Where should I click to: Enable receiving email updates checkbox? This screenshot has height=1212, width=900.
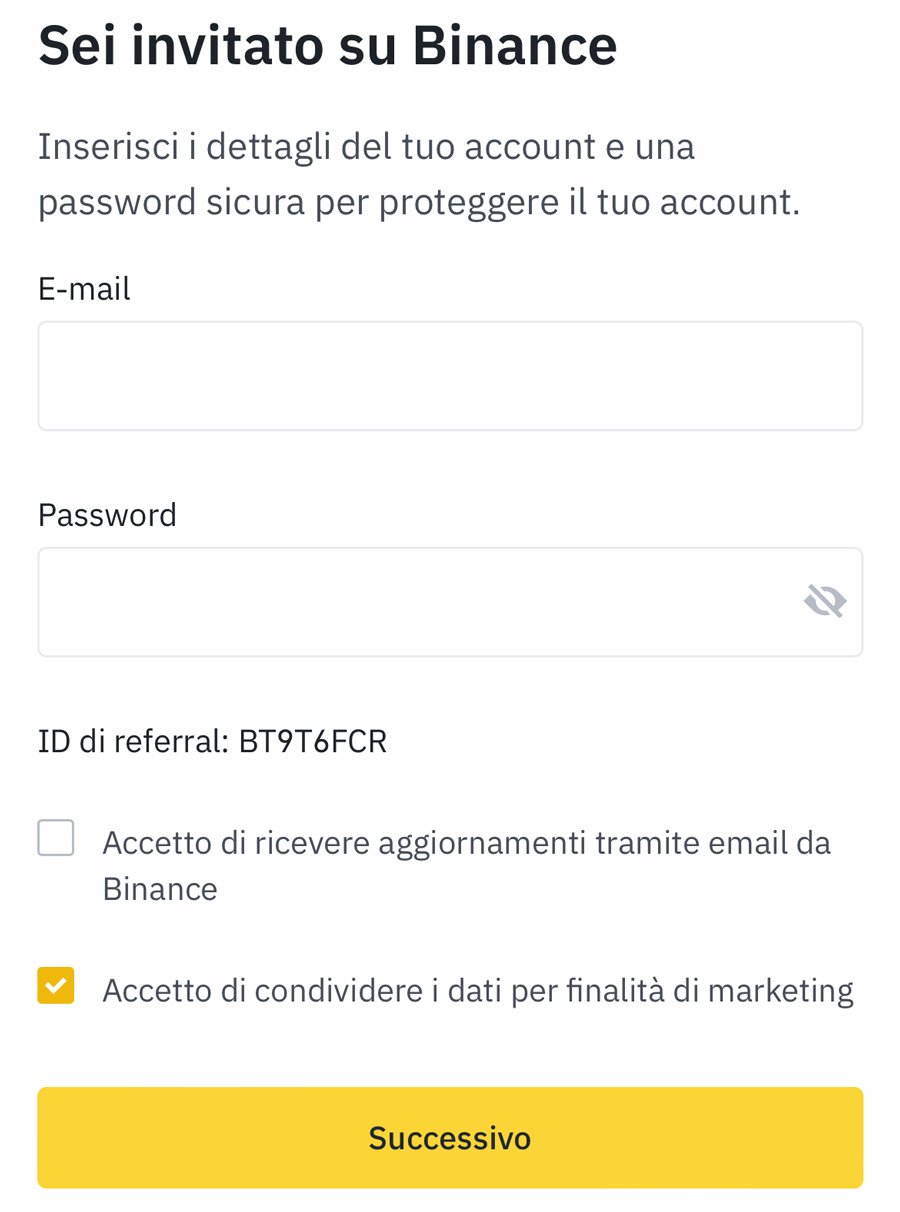(x=56, y=838)
